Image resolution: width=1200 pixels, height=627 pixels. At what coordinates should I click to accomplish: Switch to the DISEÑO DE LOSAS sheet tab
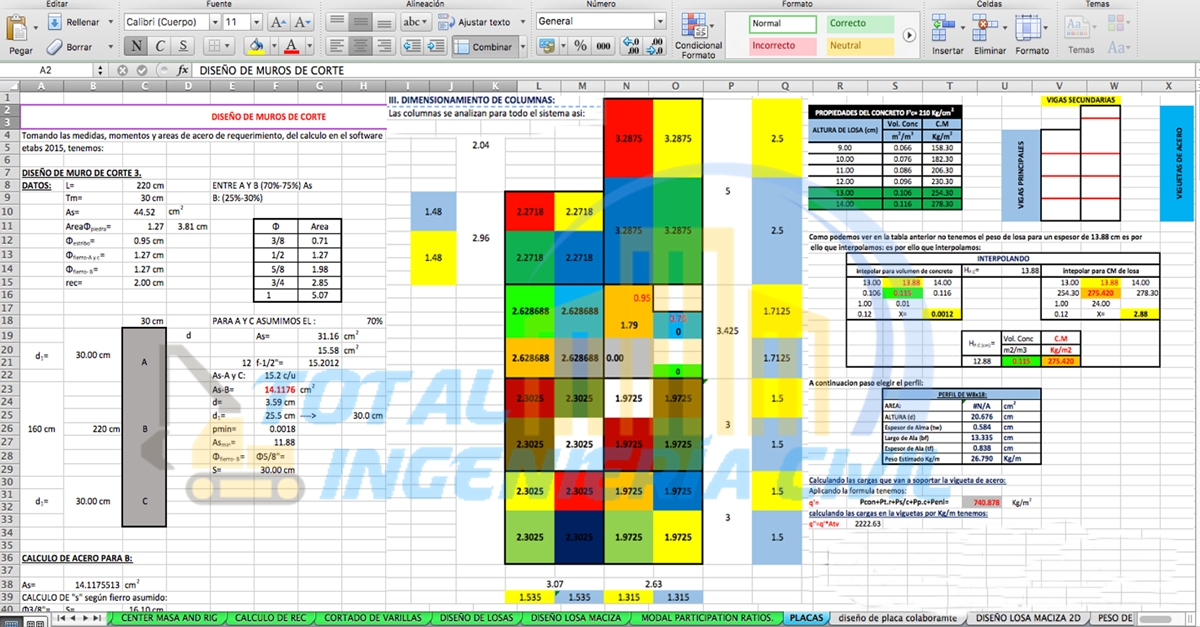click(x=475, y=618)
